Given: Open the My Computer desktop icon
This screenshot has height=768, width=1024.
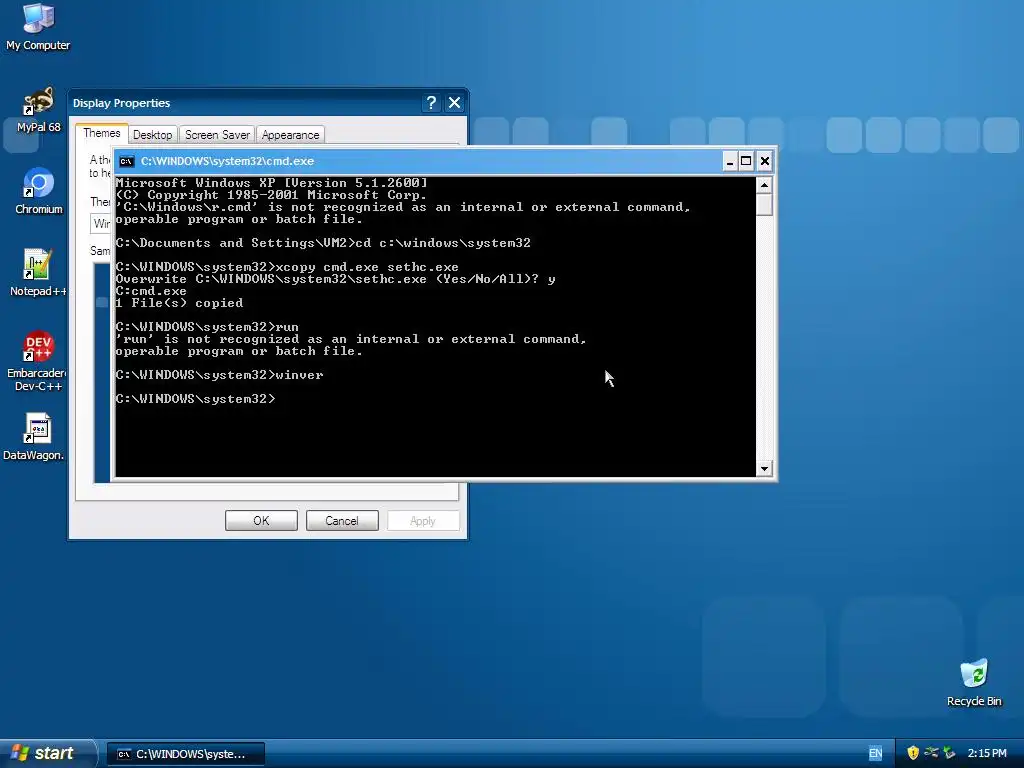Looking at the screenshot, I should [38, 27].
